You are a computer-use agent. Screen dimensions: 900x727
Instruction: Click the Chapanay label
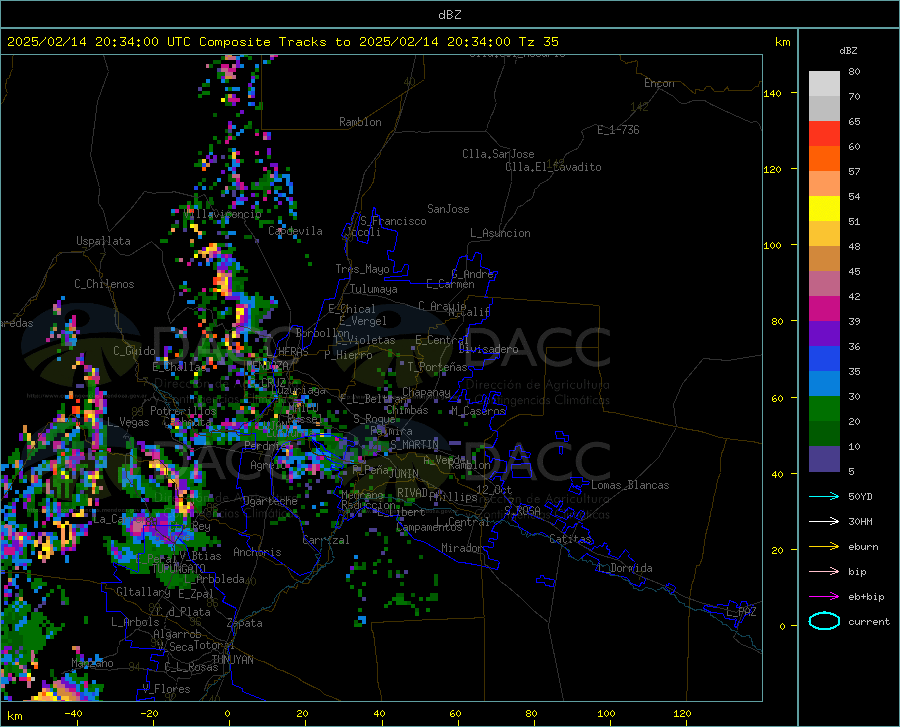[426, 392]
